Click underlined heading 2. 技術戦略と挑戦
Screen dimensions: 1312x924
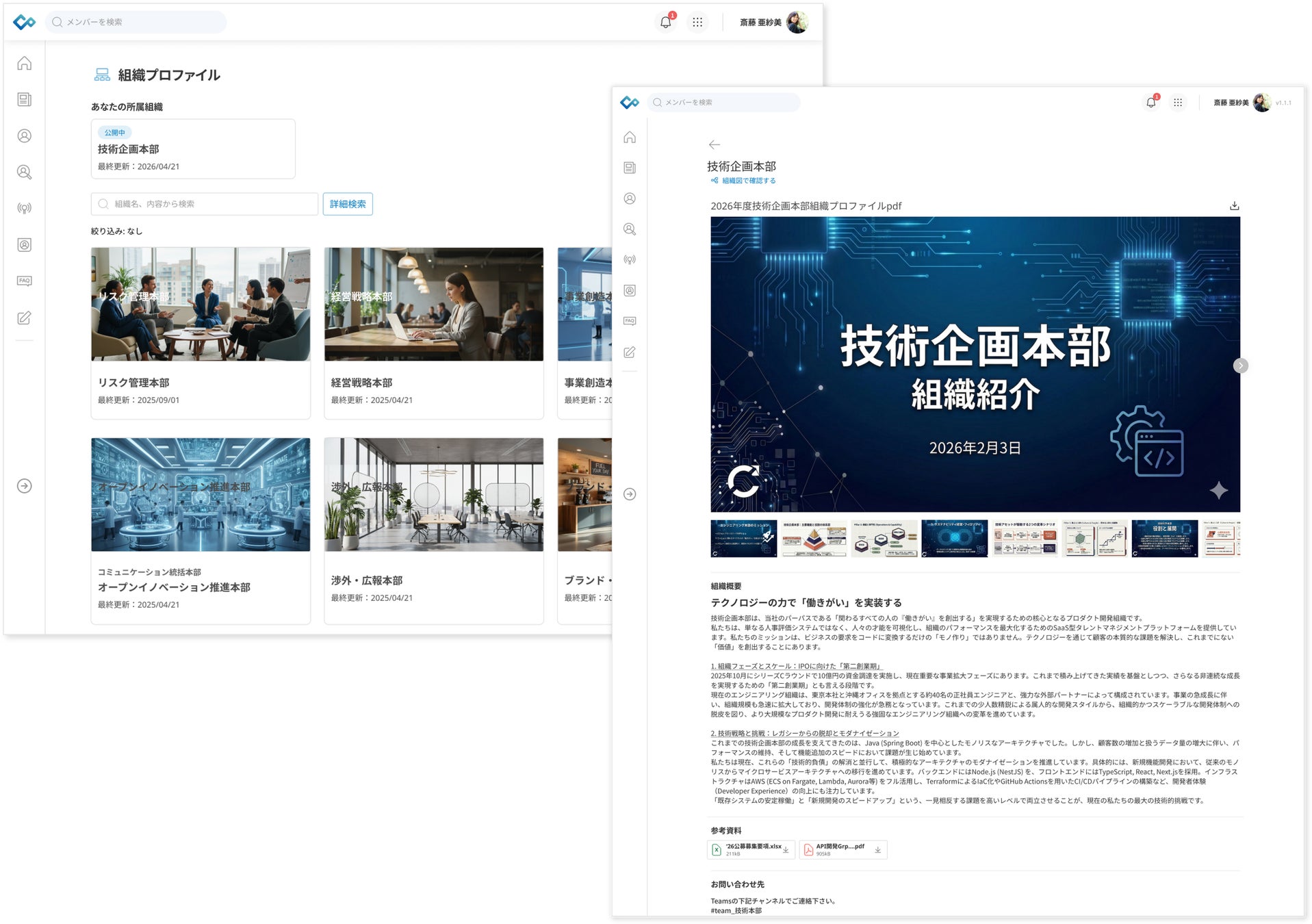coord(805,733)
